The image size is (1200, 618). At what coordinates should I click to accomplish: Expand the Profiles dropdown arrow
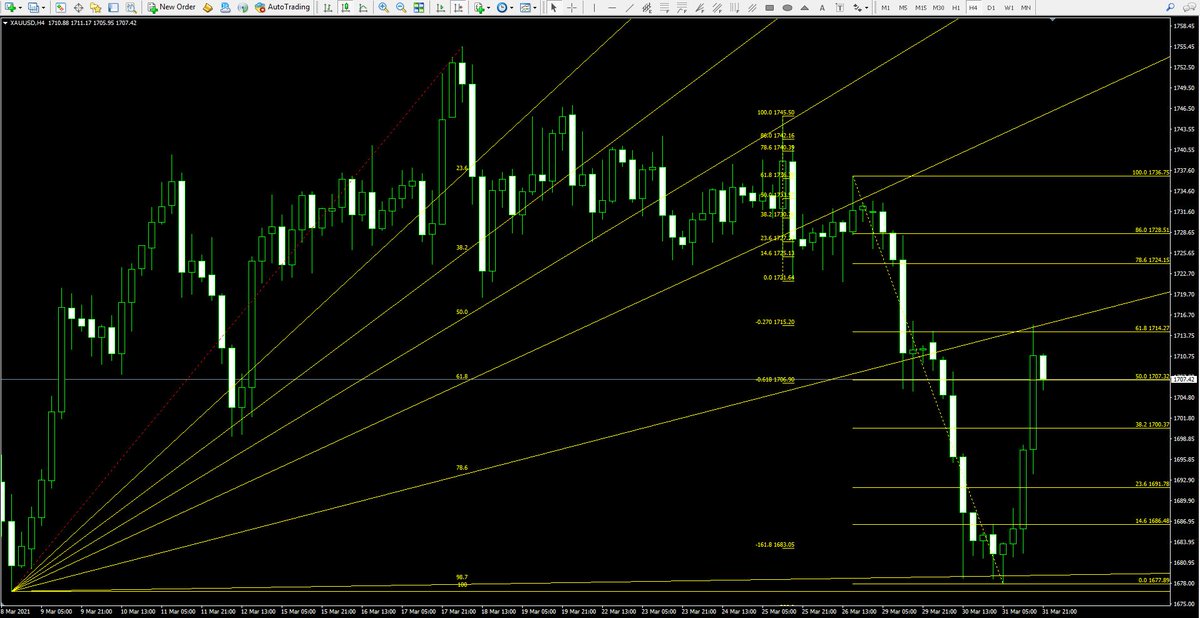[x=44, y=7]
